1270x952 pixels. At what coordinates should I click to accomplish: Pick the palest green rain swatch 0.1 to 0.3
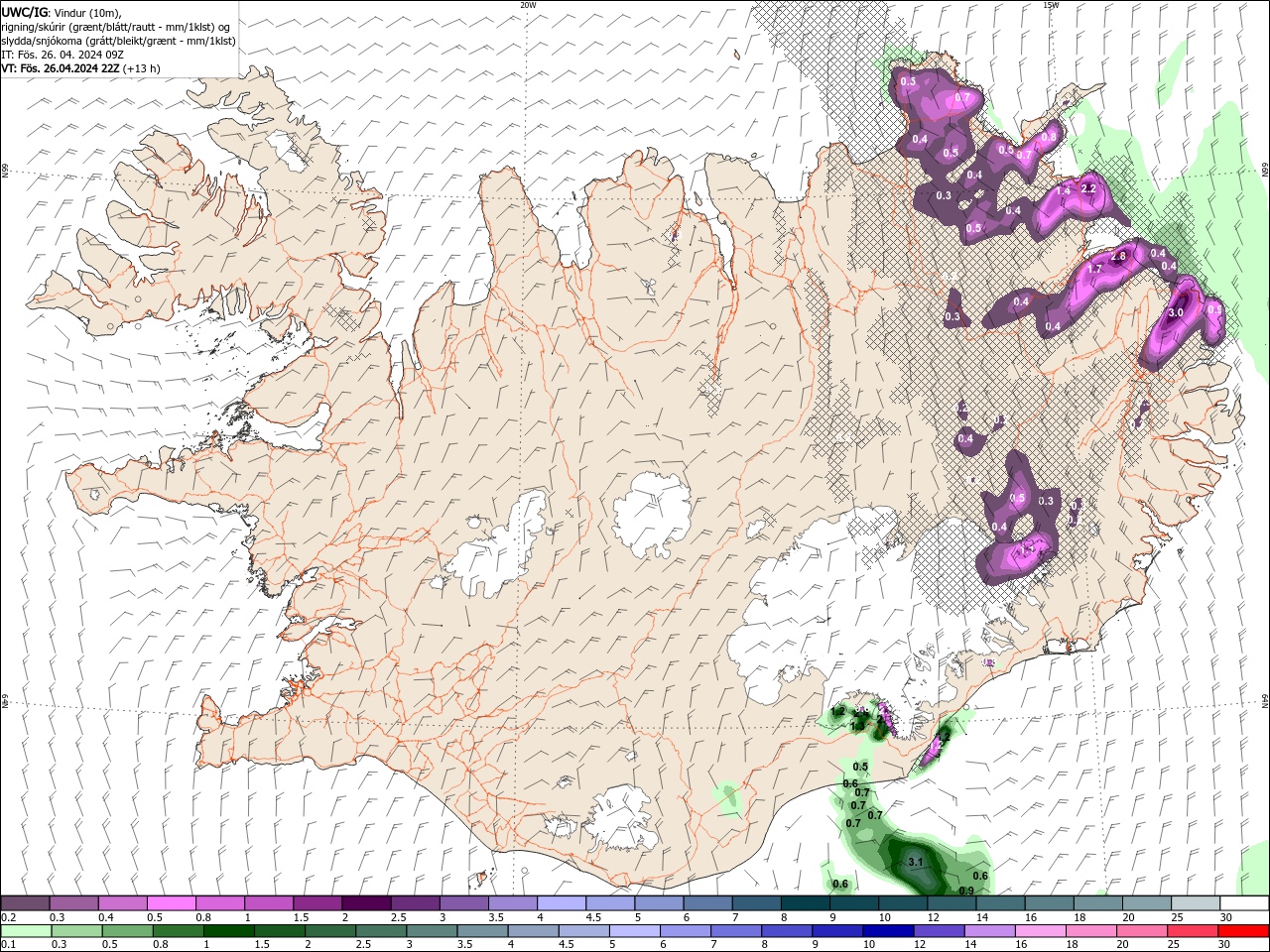pyautogui.click(x=25, y=931)
